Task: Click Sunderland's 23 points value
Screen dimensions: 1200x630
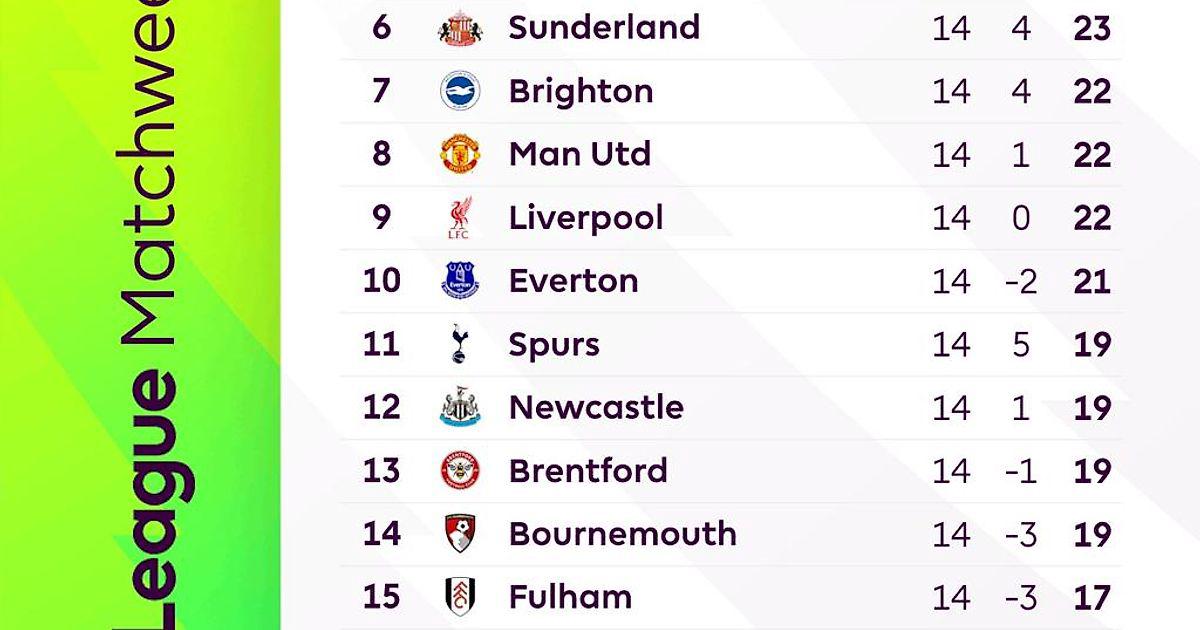Action: pyautogui.click(x=1091, y=28)
